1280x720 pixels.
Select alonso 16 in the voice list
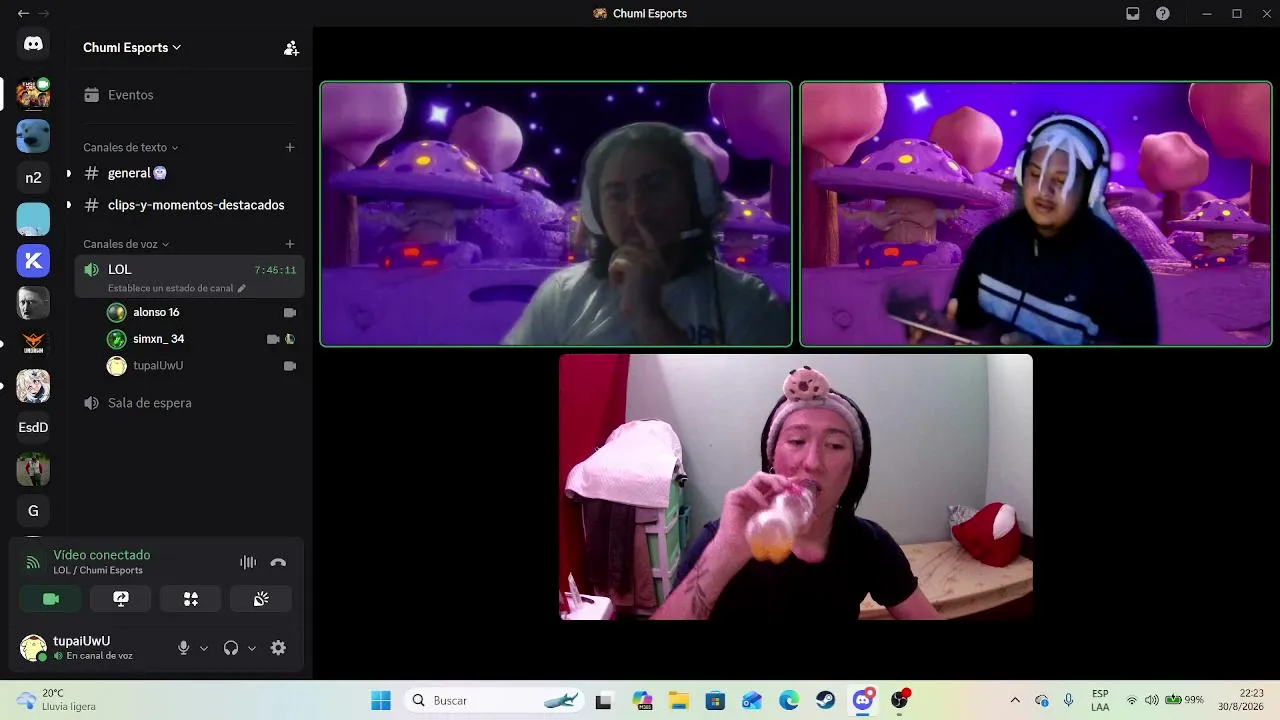tap(201, 312)
